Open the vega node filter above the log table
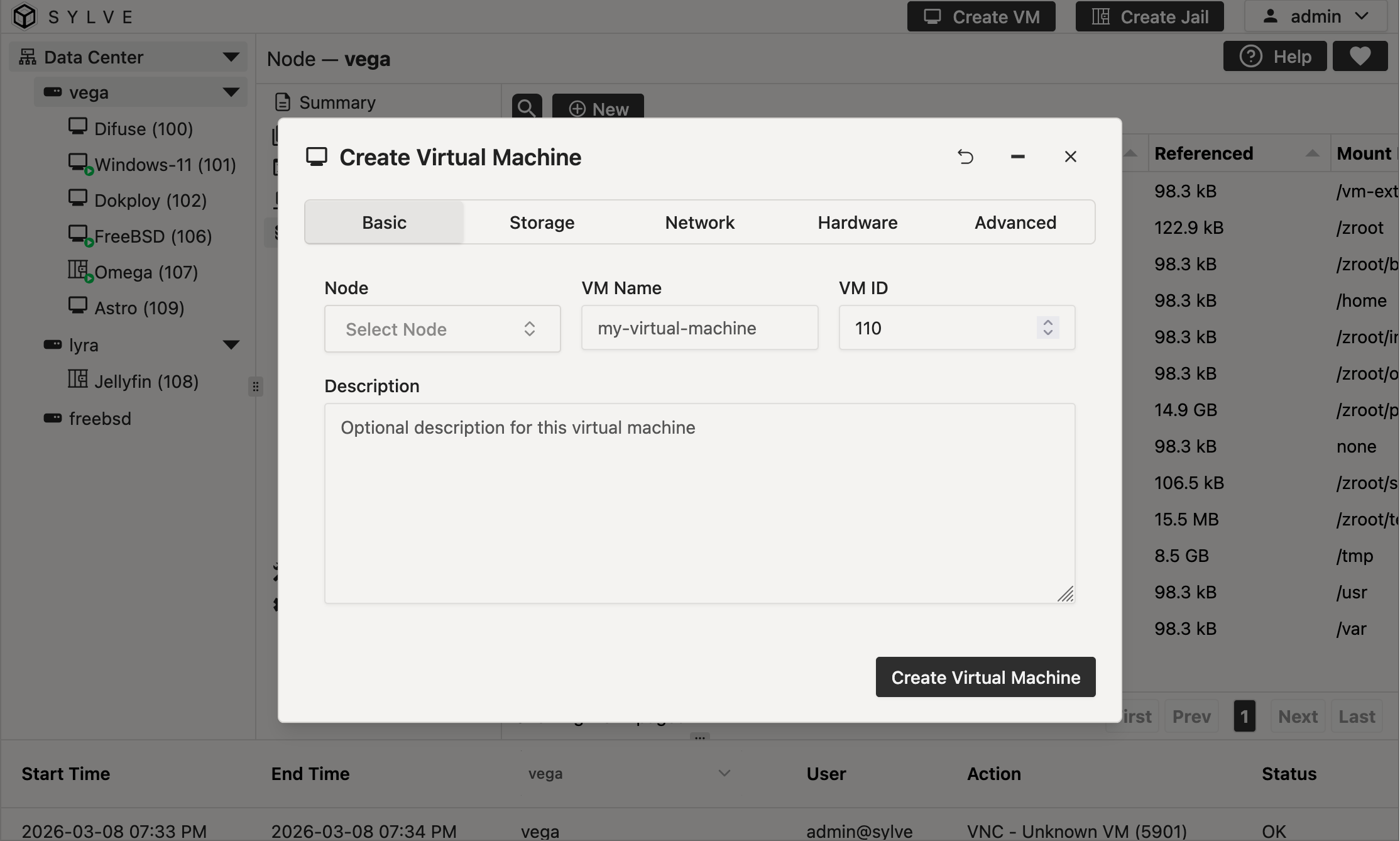This screenshot has height=841, width=1400. (632, 774)
